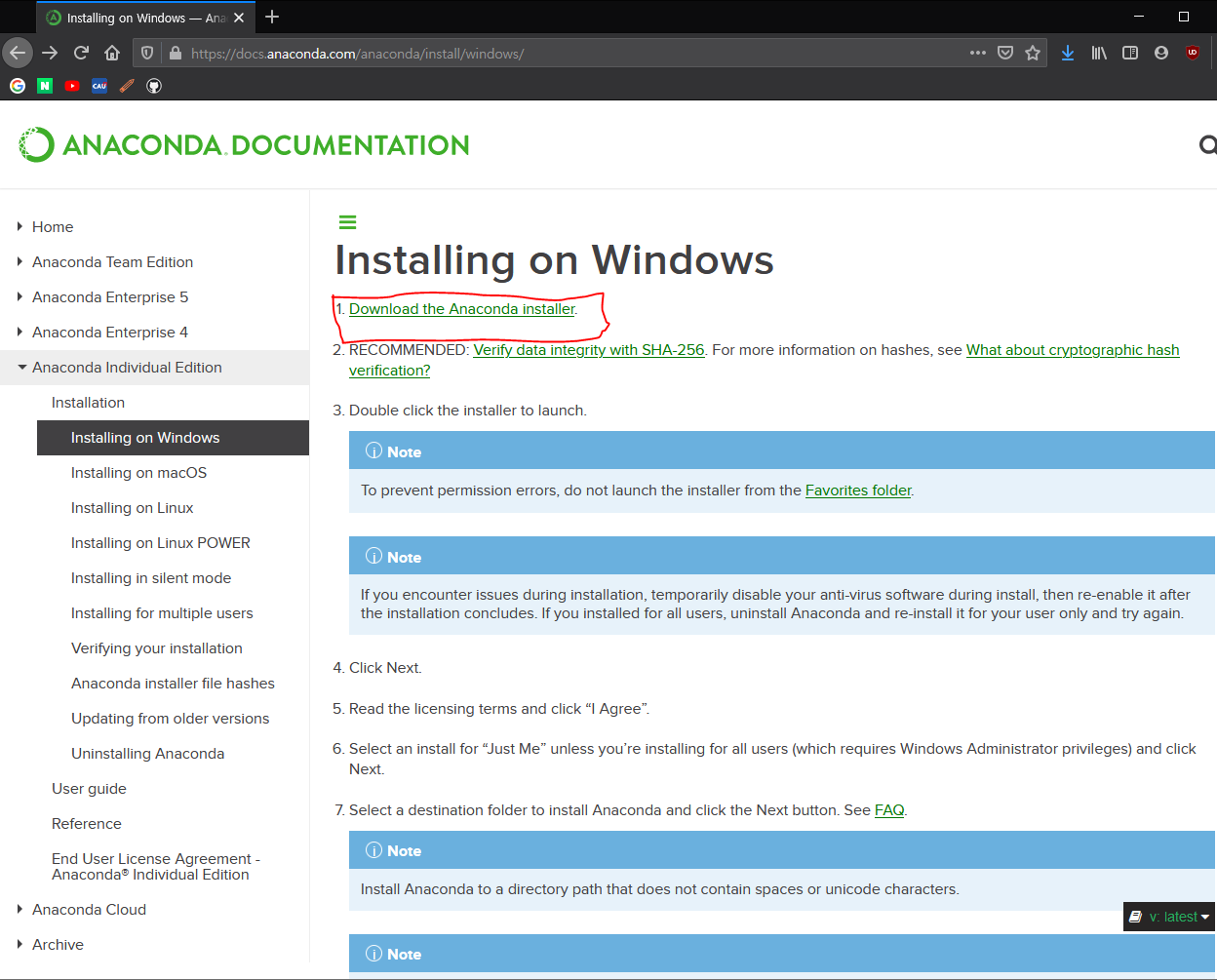
Task: Open User guide in the sidebar
Action: [x=89, y=788]
